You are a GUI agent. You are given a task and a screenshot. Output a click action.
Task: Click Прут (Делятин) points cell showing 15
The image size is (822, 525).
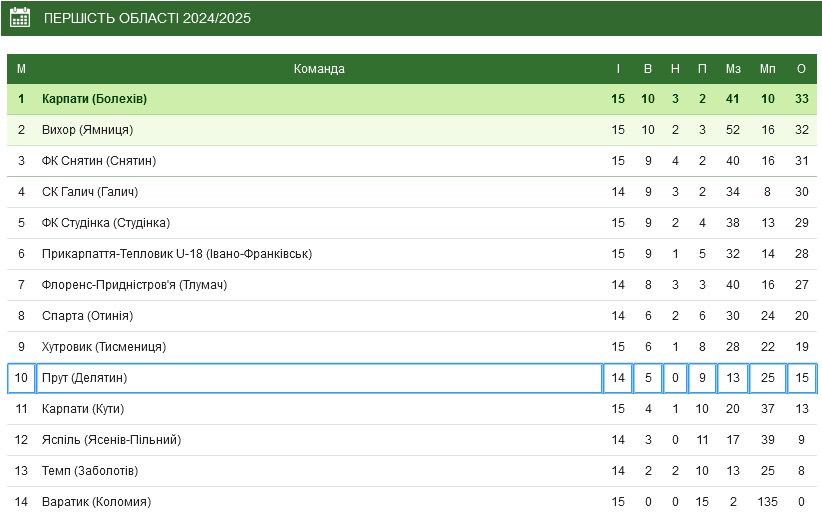coord(802,378)
